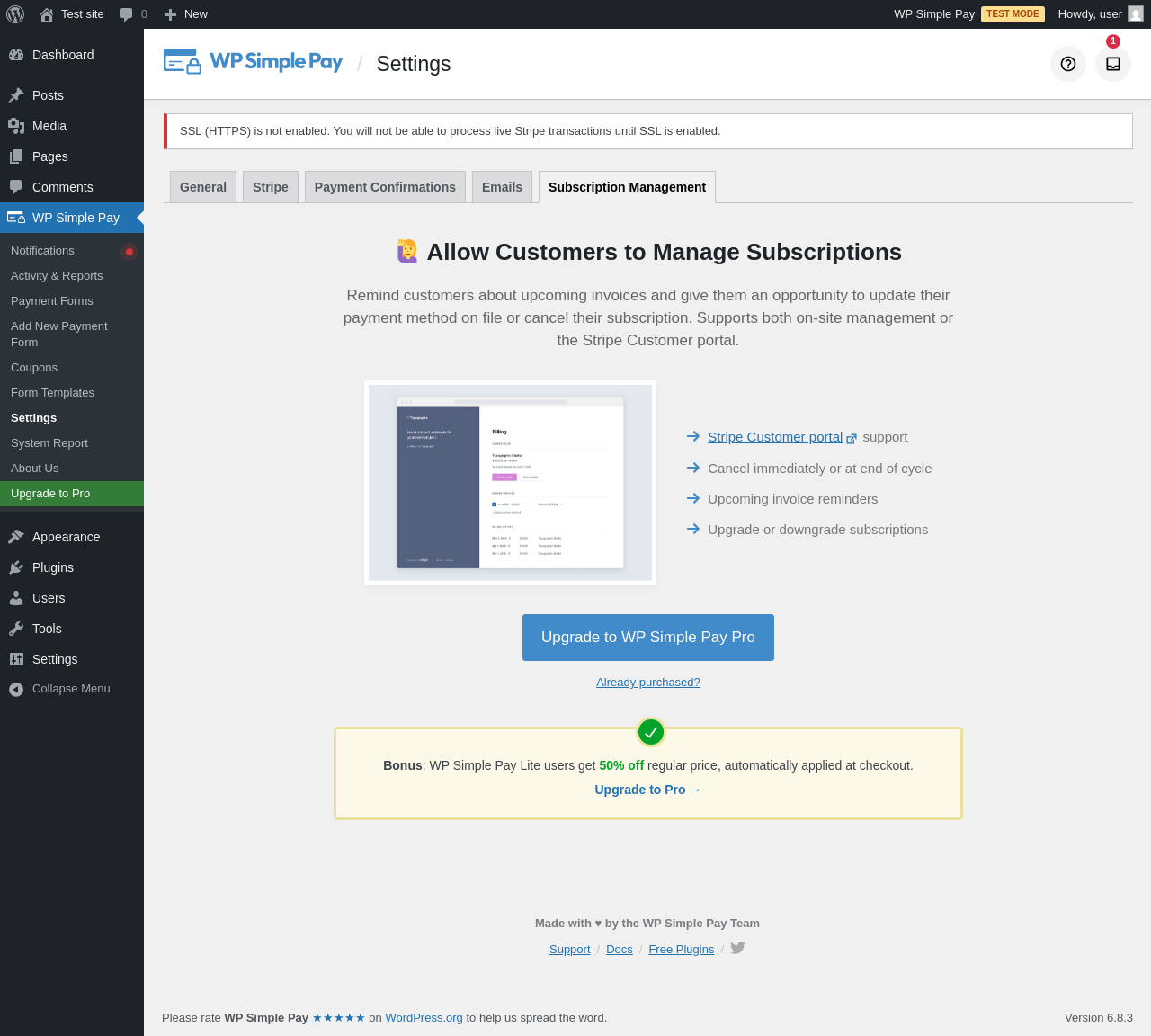This screenshot has width=1151, height=1036.
Task: Click the Twitter bird icon
Action: pyautogui.click(x=737, y=948)
